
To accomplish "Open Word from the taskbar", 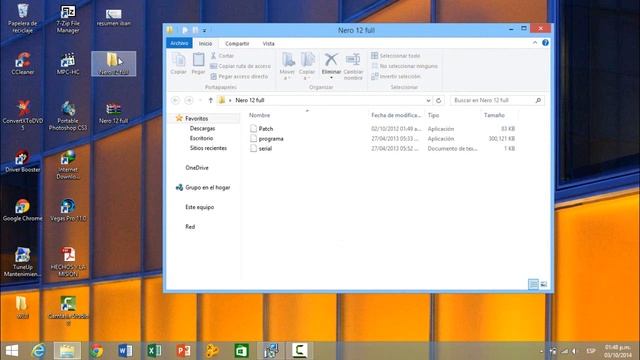I will pyautogui.click(x=125, y=351).
